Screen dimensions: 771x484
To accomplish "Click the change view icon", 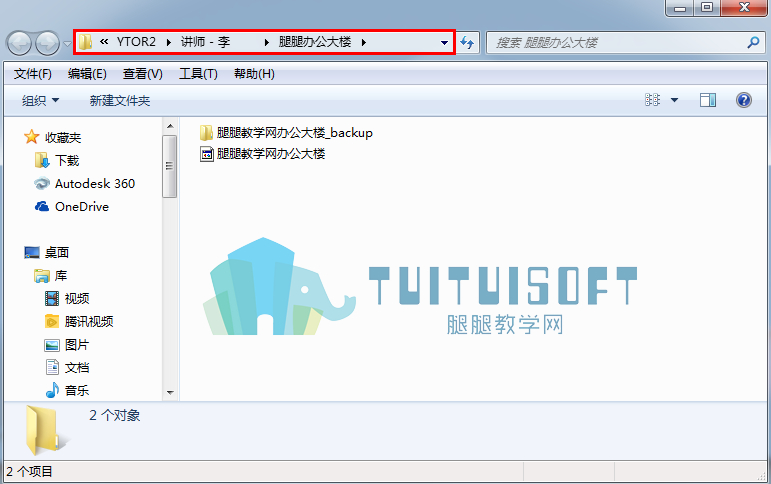I will tap(652, 100).
